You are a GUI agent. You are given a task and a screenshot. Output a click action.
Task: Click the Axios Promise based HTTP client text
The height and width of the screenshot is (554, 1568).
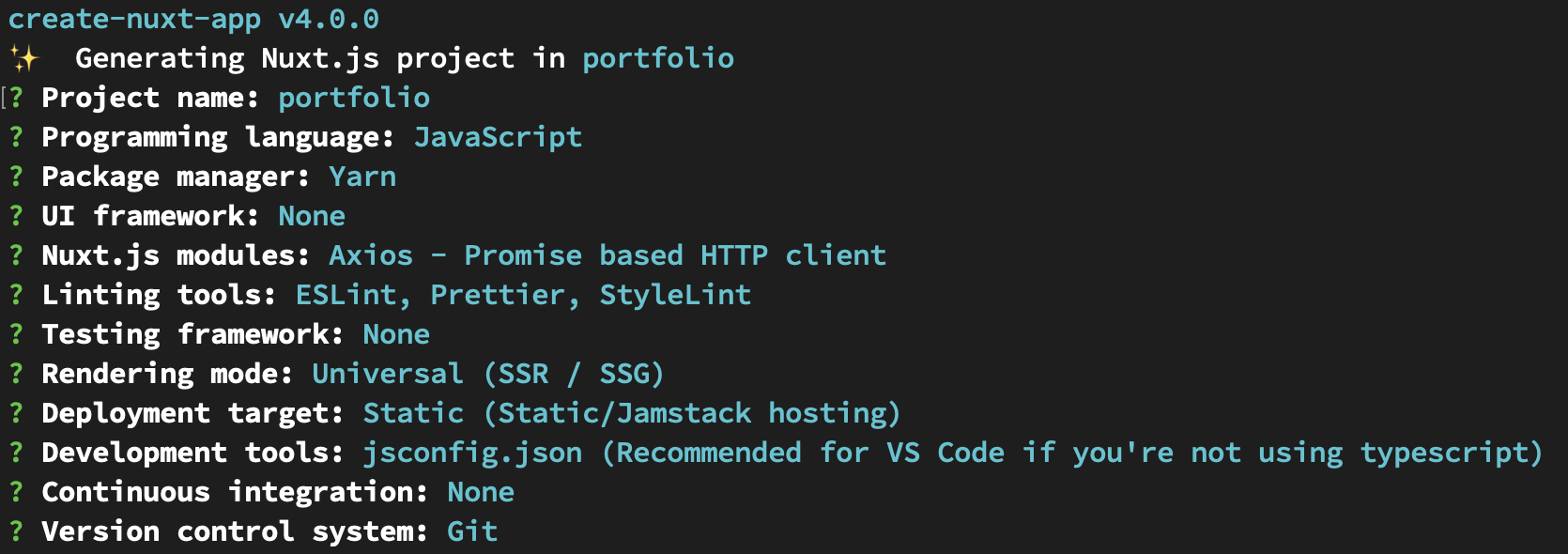pyautogui.click(x=607, y=255)
